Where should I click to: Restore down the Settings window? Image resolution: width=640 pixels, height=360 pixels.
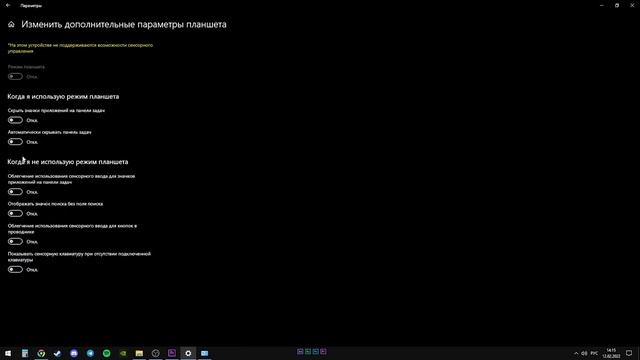tap(617, 5)
